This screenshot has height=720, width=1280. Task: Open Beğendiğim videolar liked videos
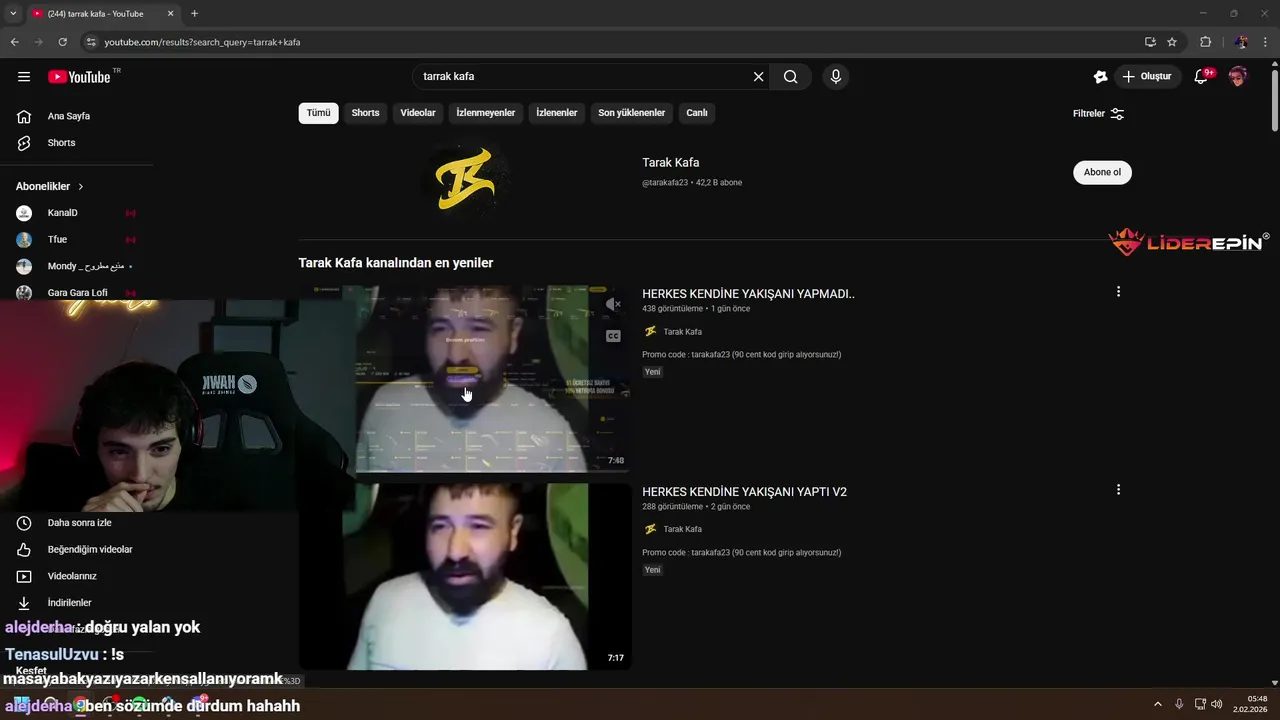(x=89, y=549)
